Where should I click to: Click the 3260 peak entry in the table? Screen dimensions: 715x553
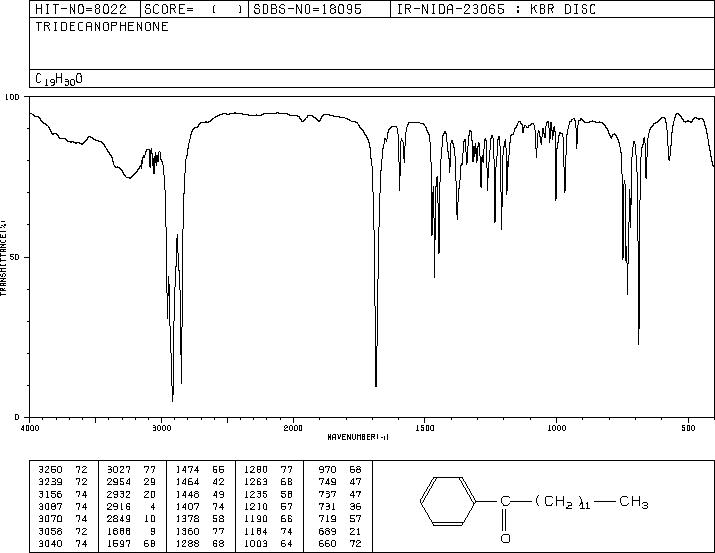tap(63, 470)
